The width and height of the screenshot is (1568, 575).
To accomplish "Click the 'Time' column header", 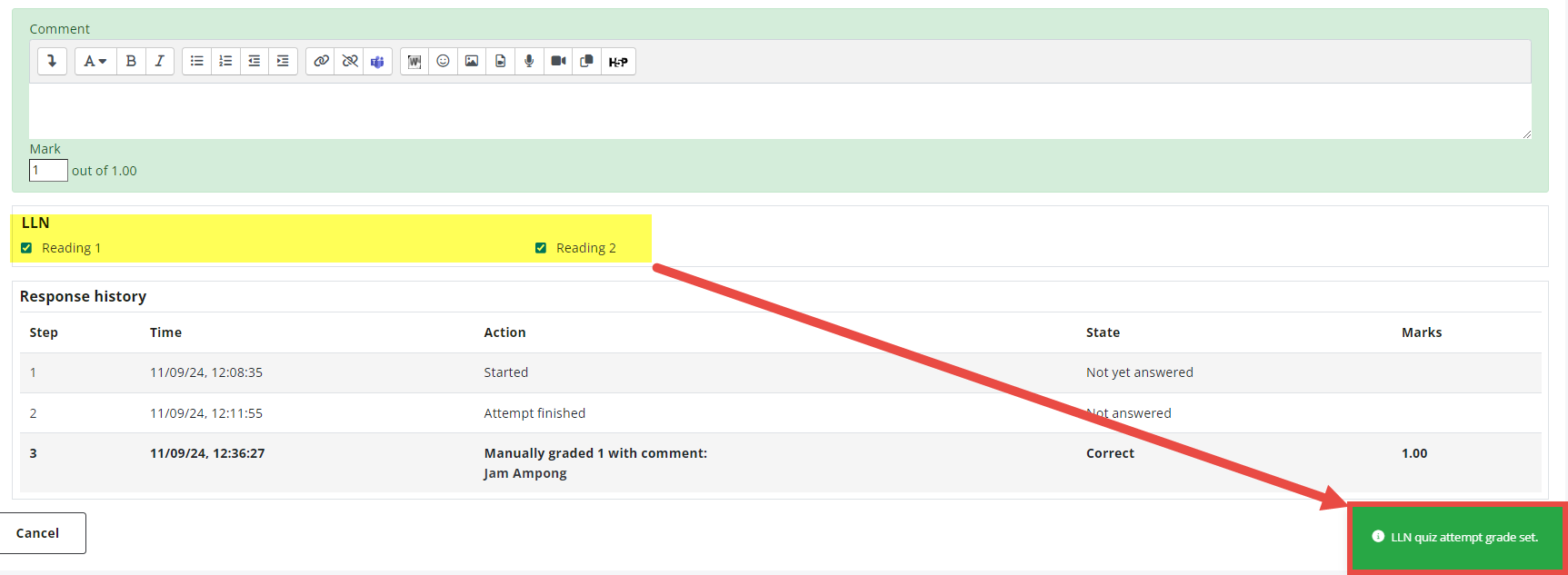I will pos(165,332).
